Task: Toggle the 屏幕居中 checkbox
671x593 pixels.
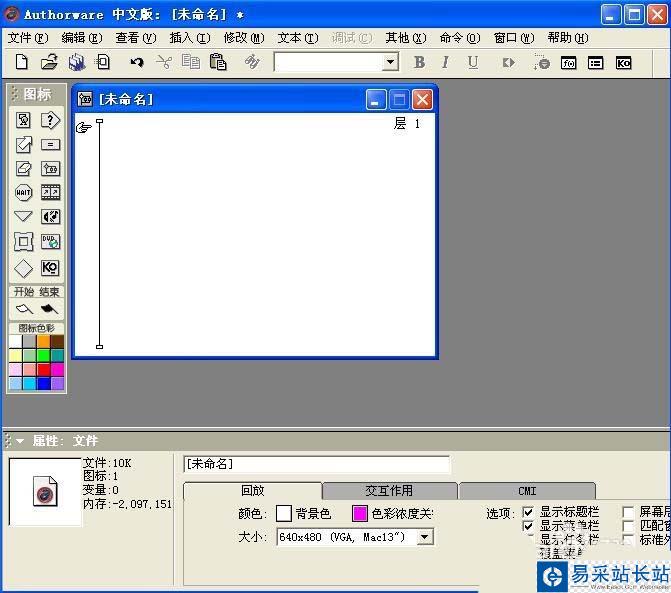Action: (628, 512)
